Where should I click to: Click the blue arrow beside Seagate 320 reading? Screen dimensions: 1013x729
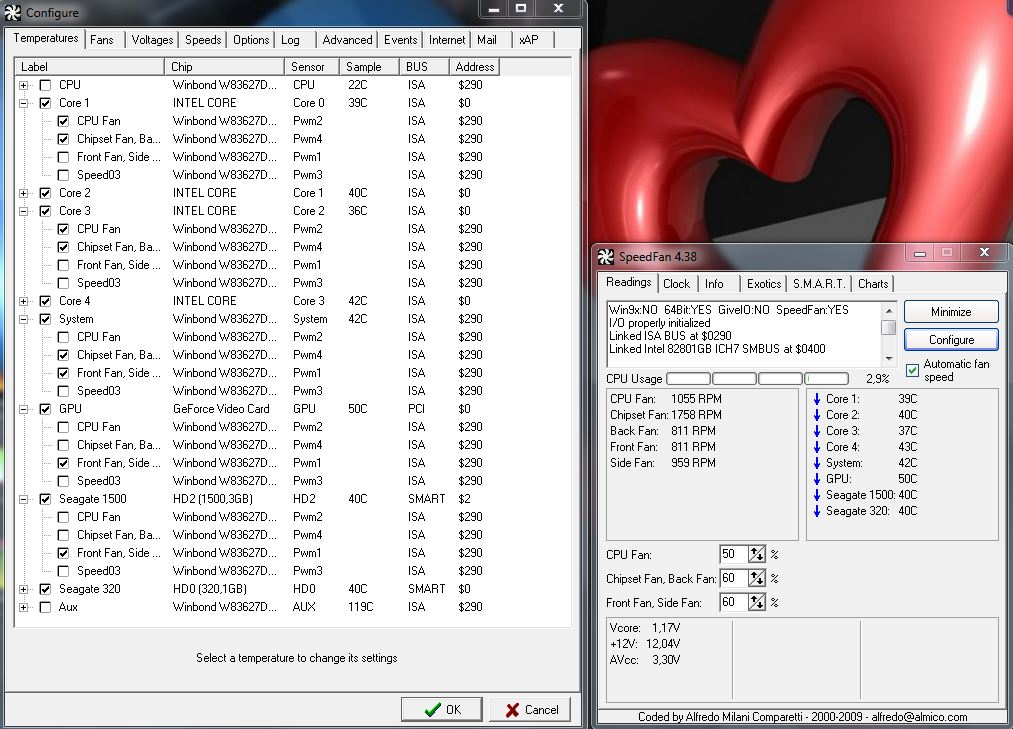tap(816, 511)
